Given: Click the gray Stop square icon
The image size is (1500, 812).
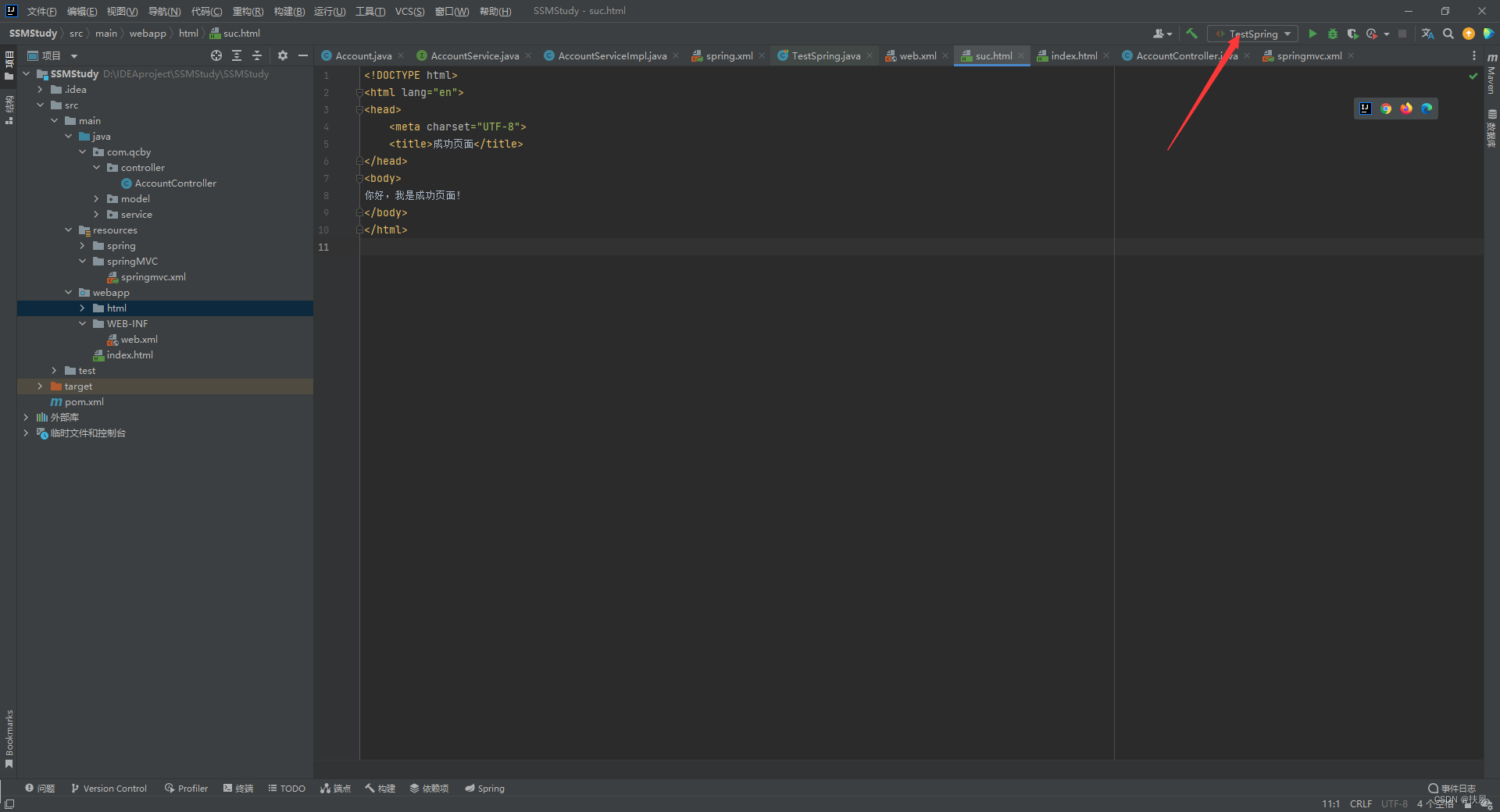Looking at the screenshot, I should point(1402,34).
